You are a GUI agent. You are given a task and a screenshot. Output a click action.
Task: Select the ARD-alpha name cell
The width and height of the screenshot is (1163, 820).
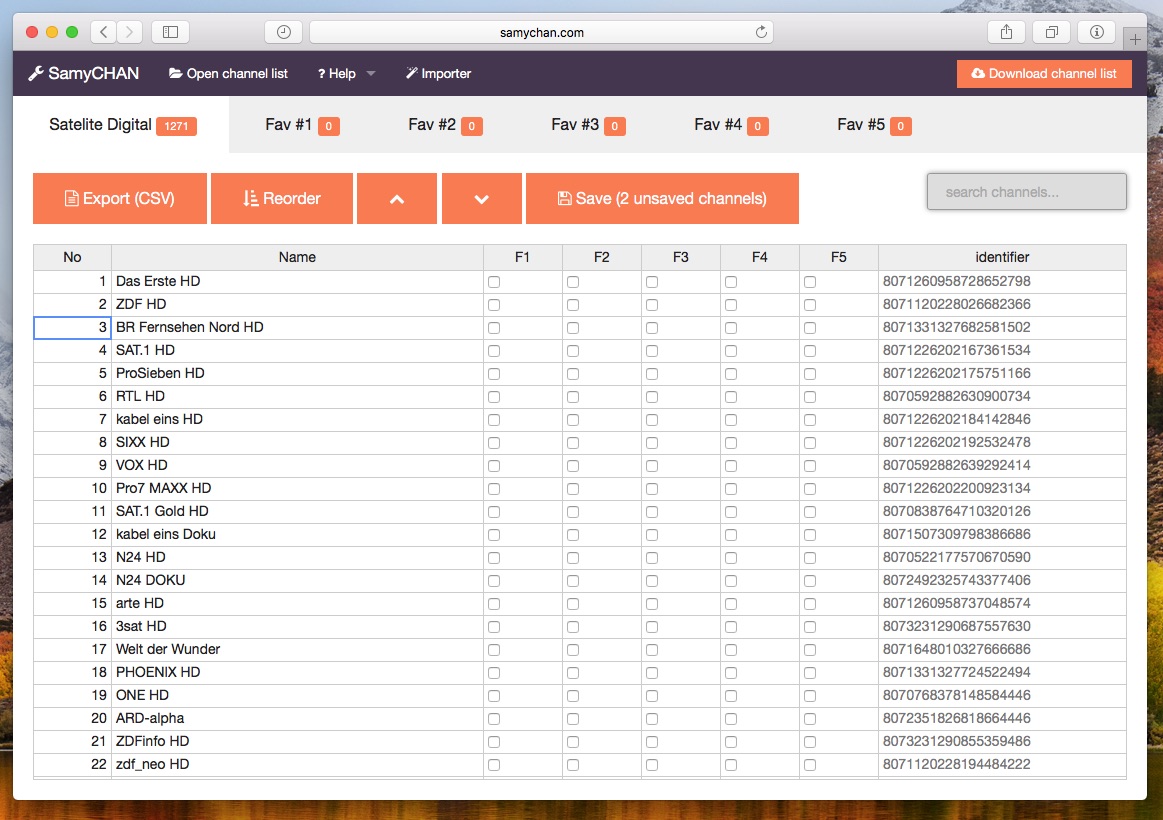(x=297, y=718)
